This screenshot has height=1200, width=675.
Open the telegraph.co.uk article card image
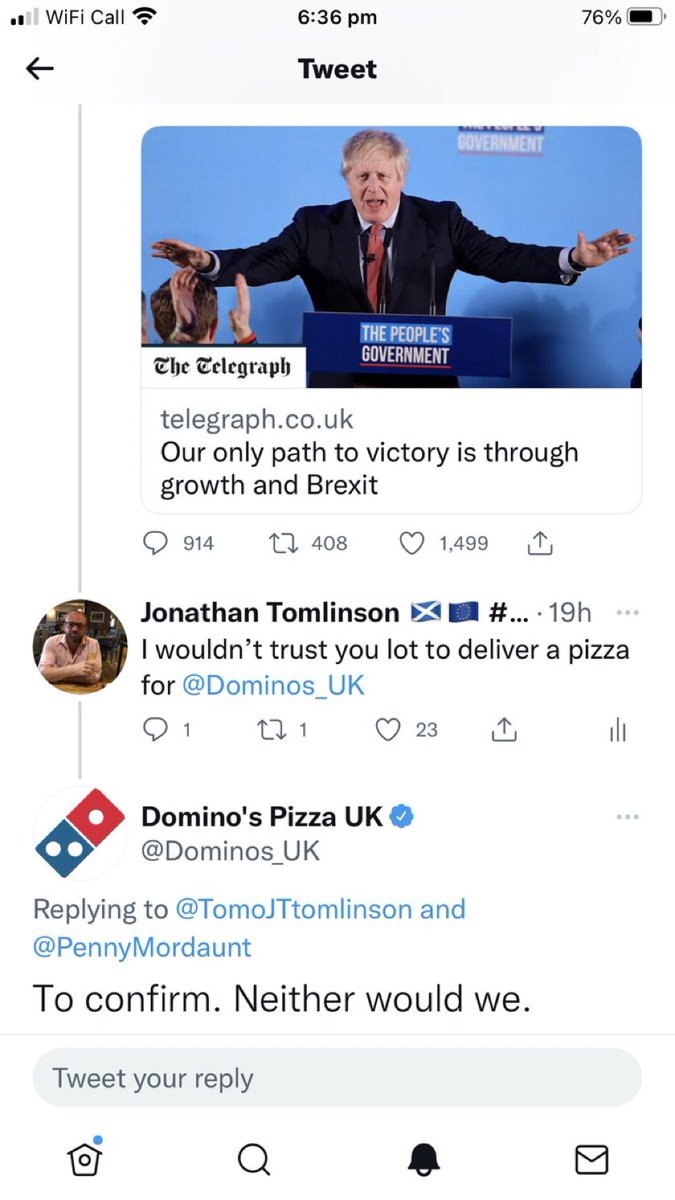[x=391, y=257]
